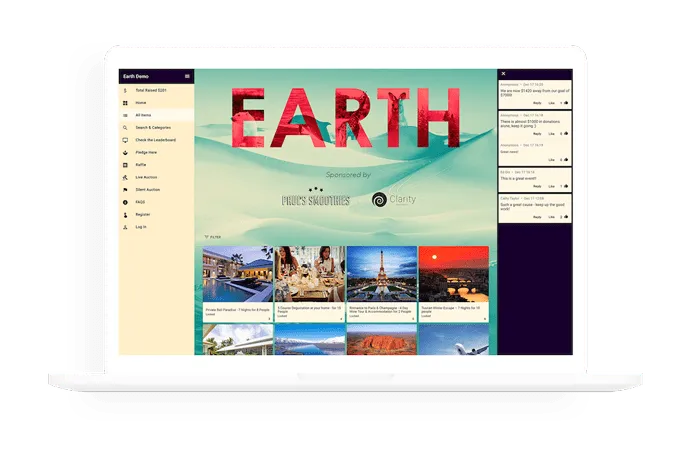Screen dimensions: 681x450
Task: Open Home via its grid icon
Action: tap(125, 103)
